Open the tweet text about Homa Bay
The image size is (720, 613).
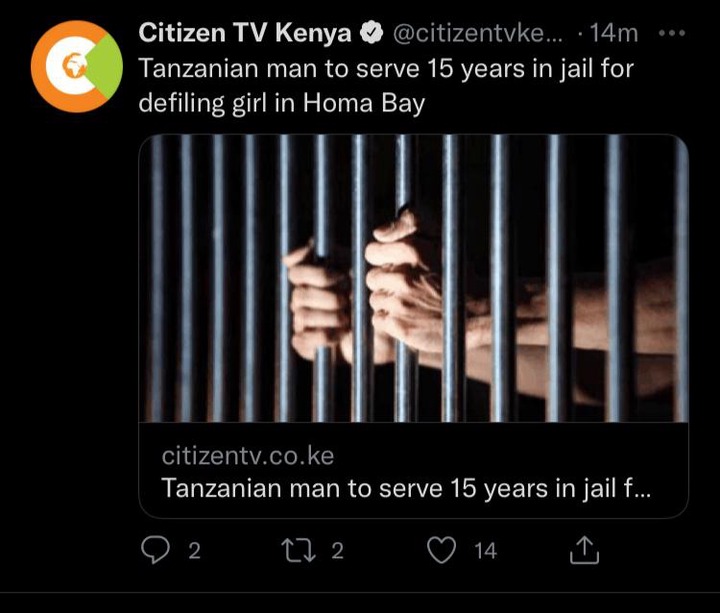[x=386, y=86]
